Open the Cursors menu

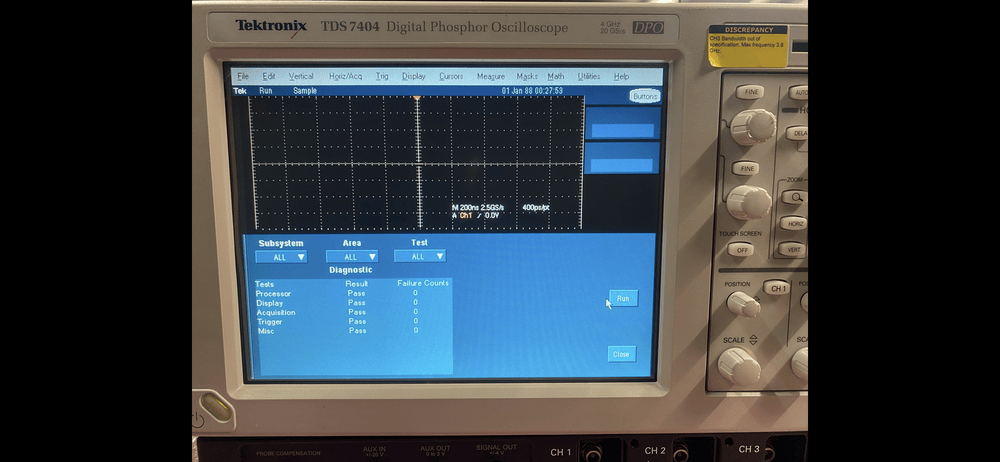pyautogui.click(x=451, y=76)
